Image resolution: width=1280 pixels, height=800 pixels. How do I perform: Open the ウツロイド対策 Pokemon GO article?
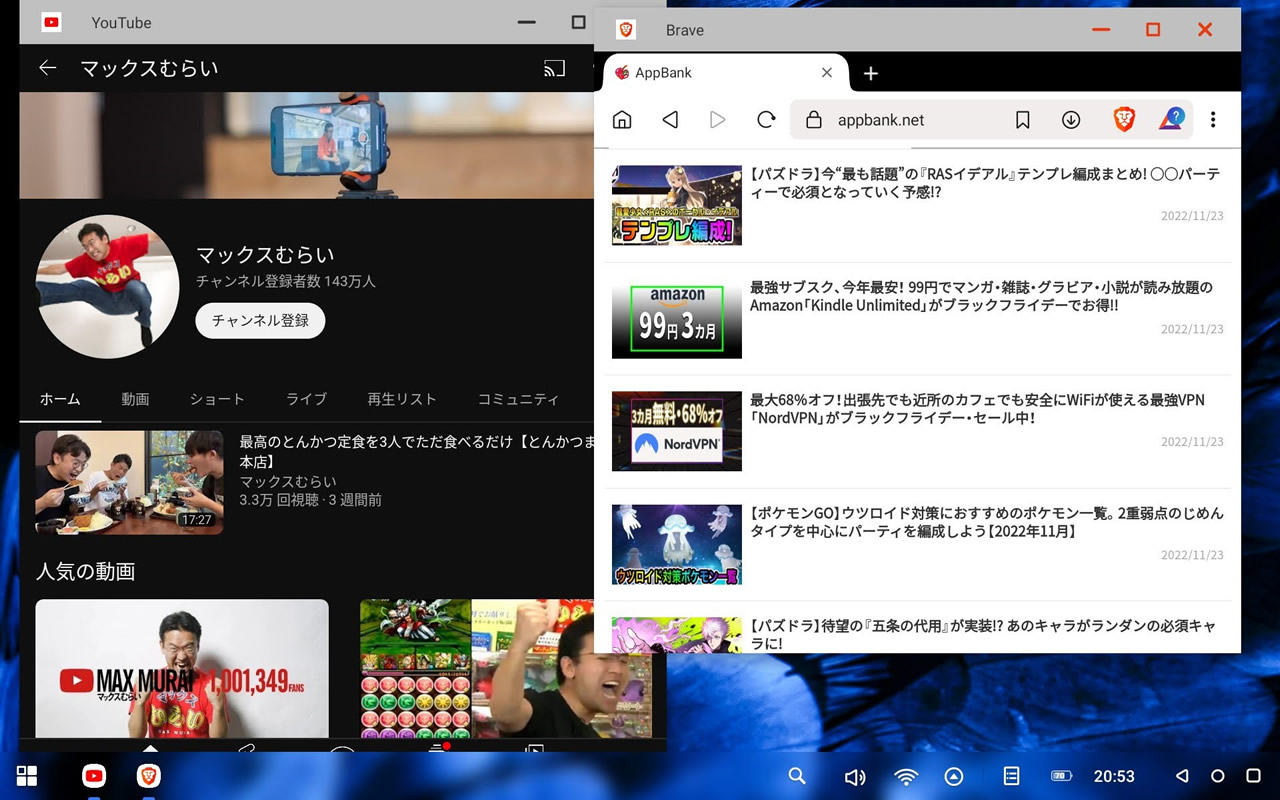986,522
